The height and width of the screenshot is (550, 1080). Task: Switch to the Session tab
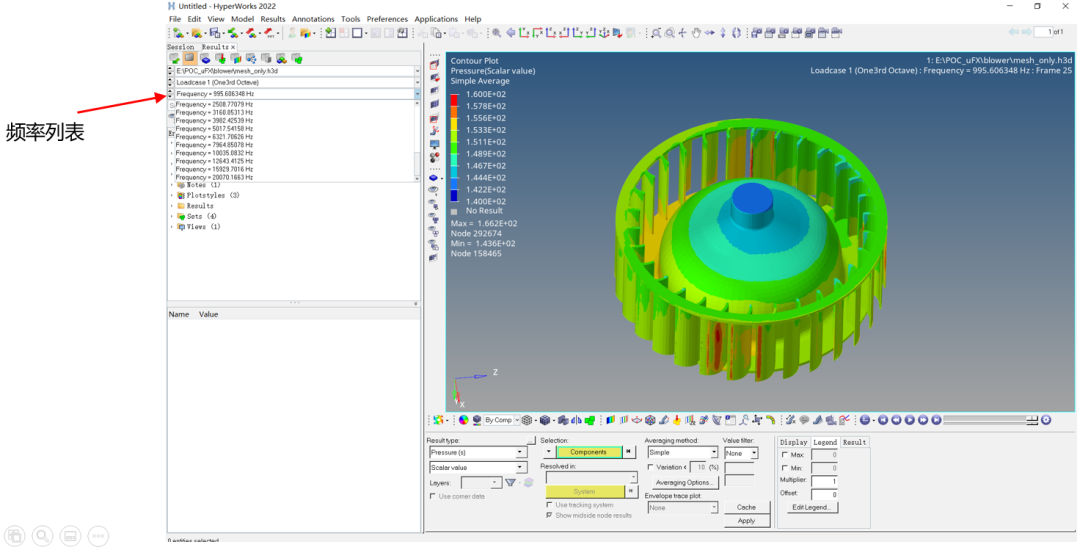[x=181, y=47]
